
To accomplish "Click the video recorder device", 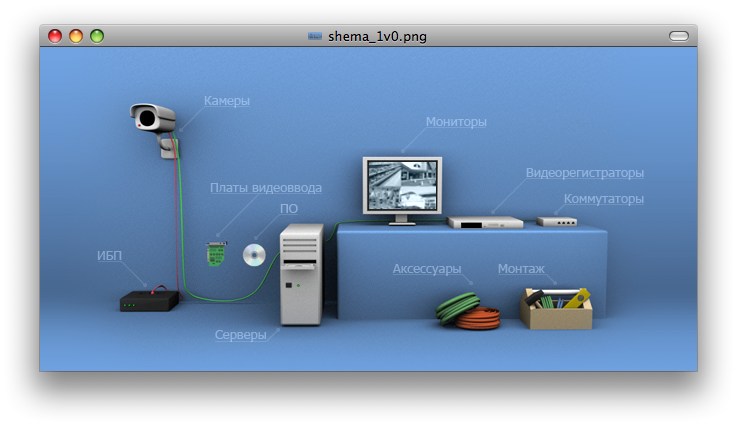I will click(485, 222).
